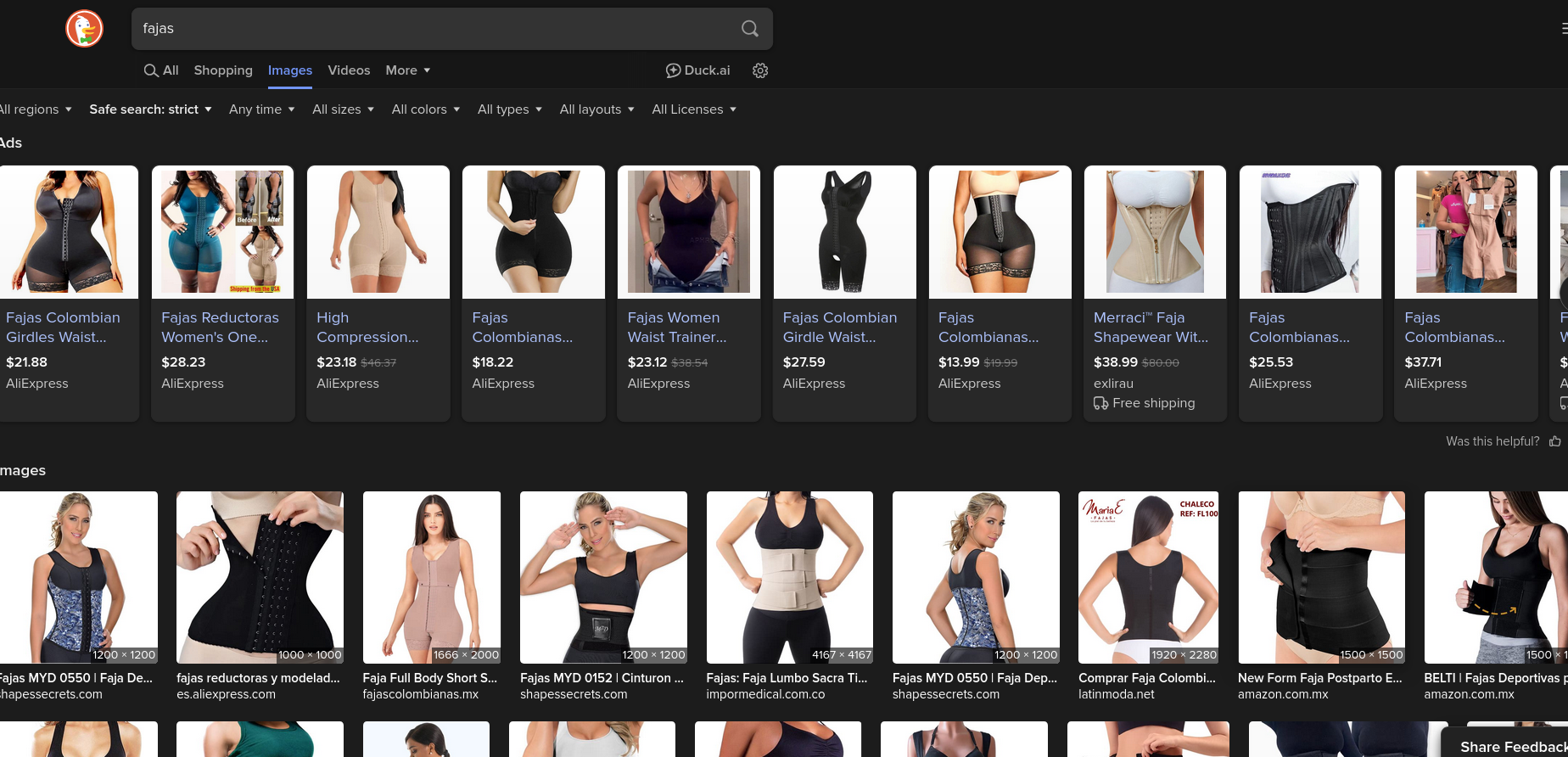Switch to the All tab
Screen dimensions: 1568x757
tap(161, 70)
